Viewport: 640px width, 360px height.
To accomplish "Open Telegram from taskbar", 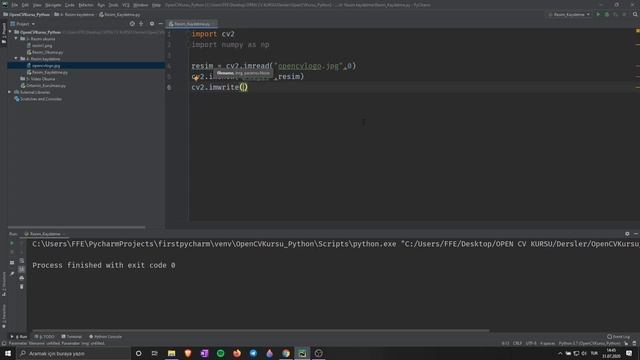I will [x=253, y=353].
